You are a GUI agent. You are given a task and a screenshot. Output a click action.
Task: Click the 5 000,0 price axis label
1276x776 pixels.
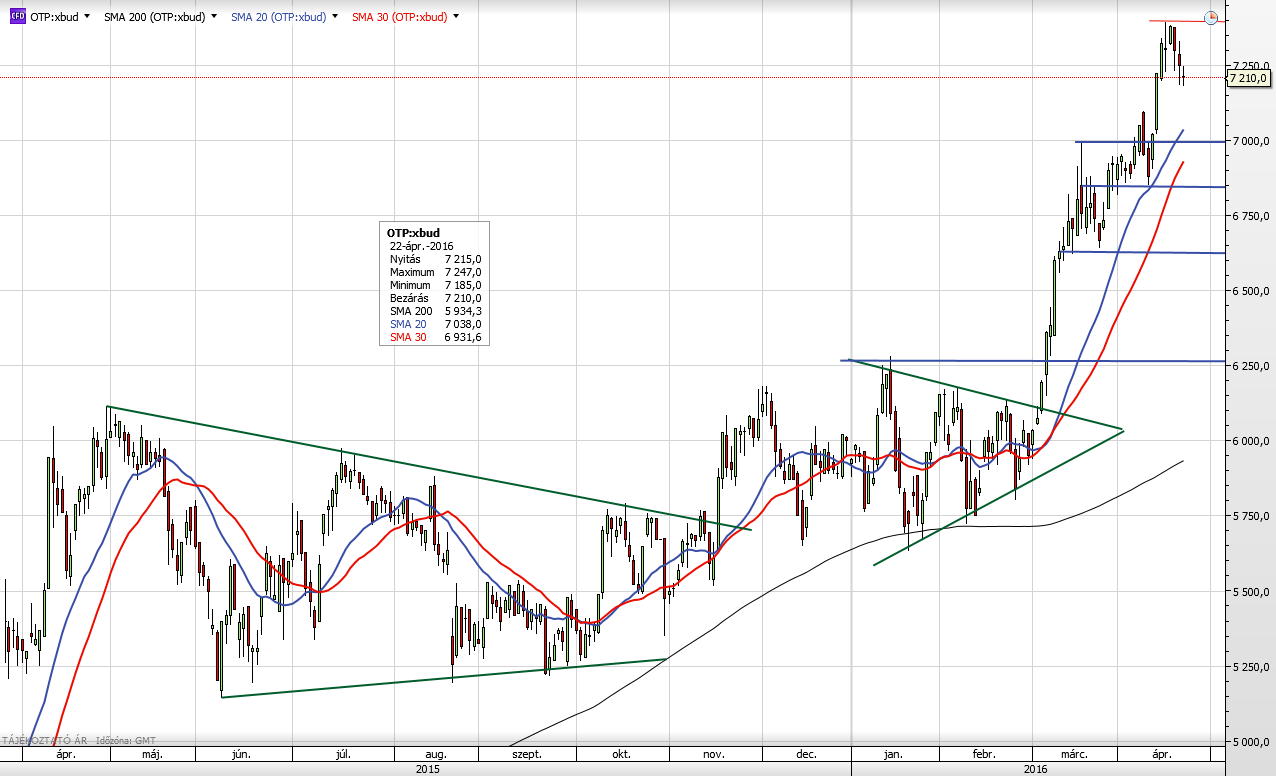pos(1250,742)
